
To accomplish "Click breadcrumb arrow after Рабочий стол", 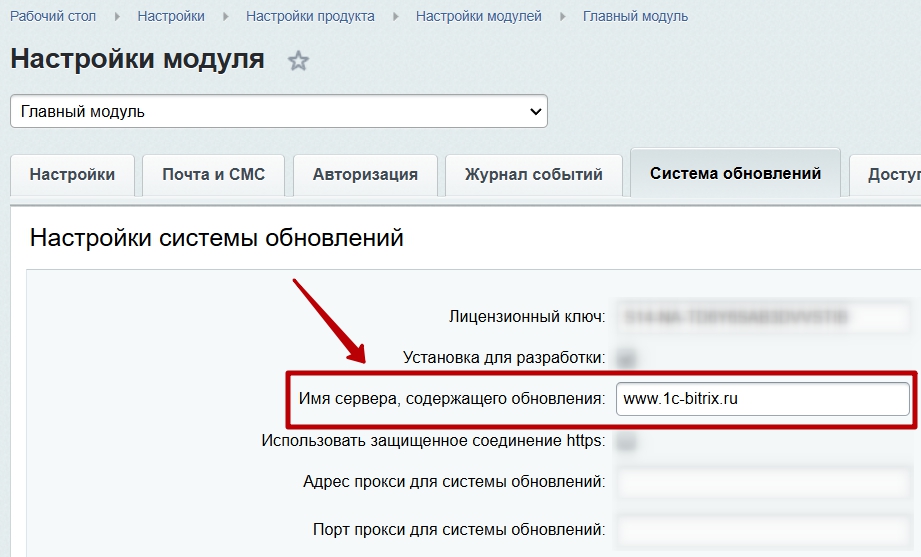I will [x=117, y=17].
